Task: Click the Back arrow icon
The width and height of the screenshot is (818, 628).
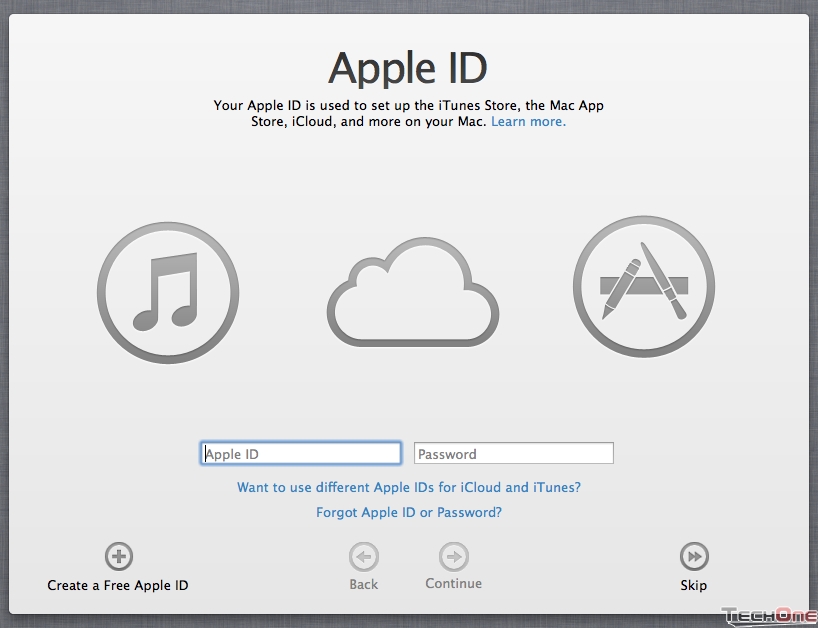Action: [x=363, y=556]
